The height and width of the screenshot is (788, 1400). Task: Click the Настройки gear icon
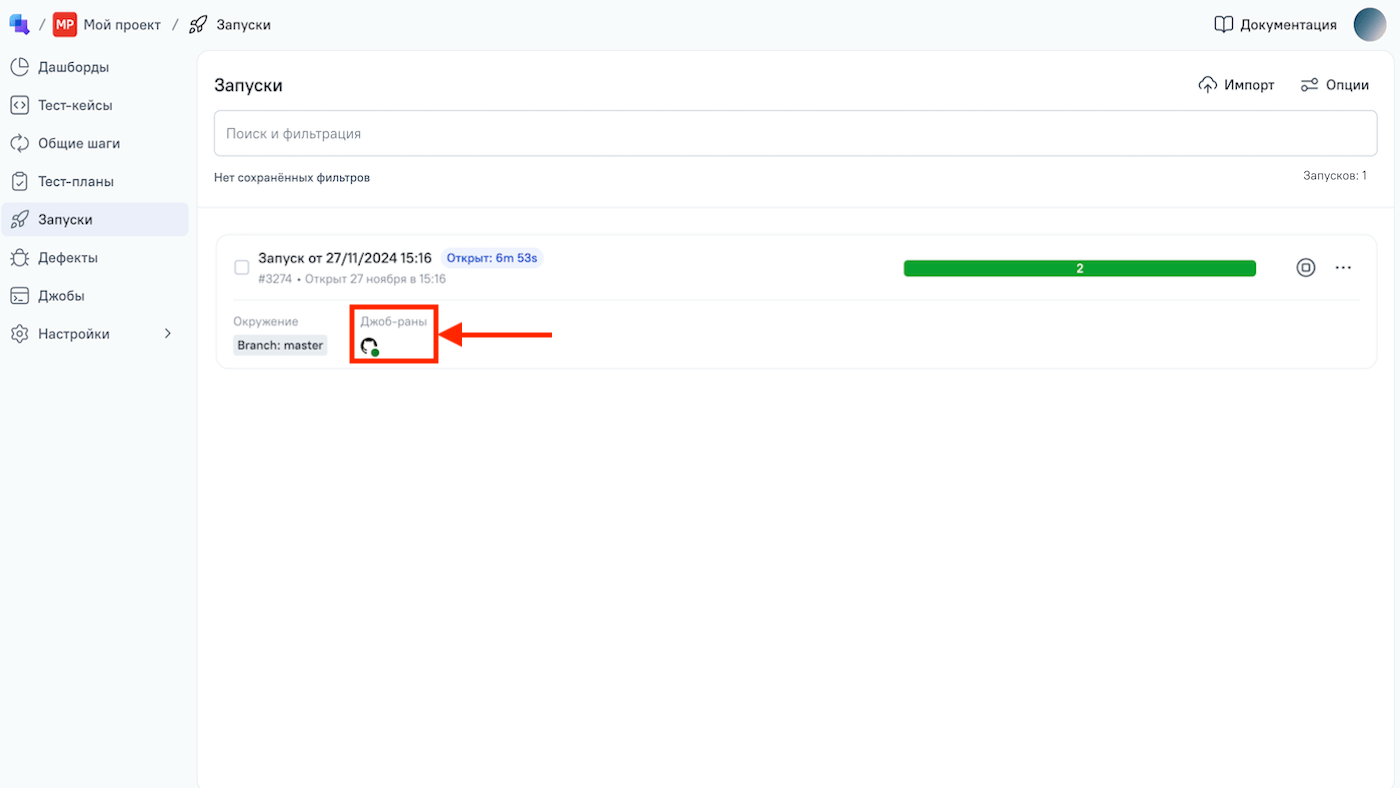point(19,334)
